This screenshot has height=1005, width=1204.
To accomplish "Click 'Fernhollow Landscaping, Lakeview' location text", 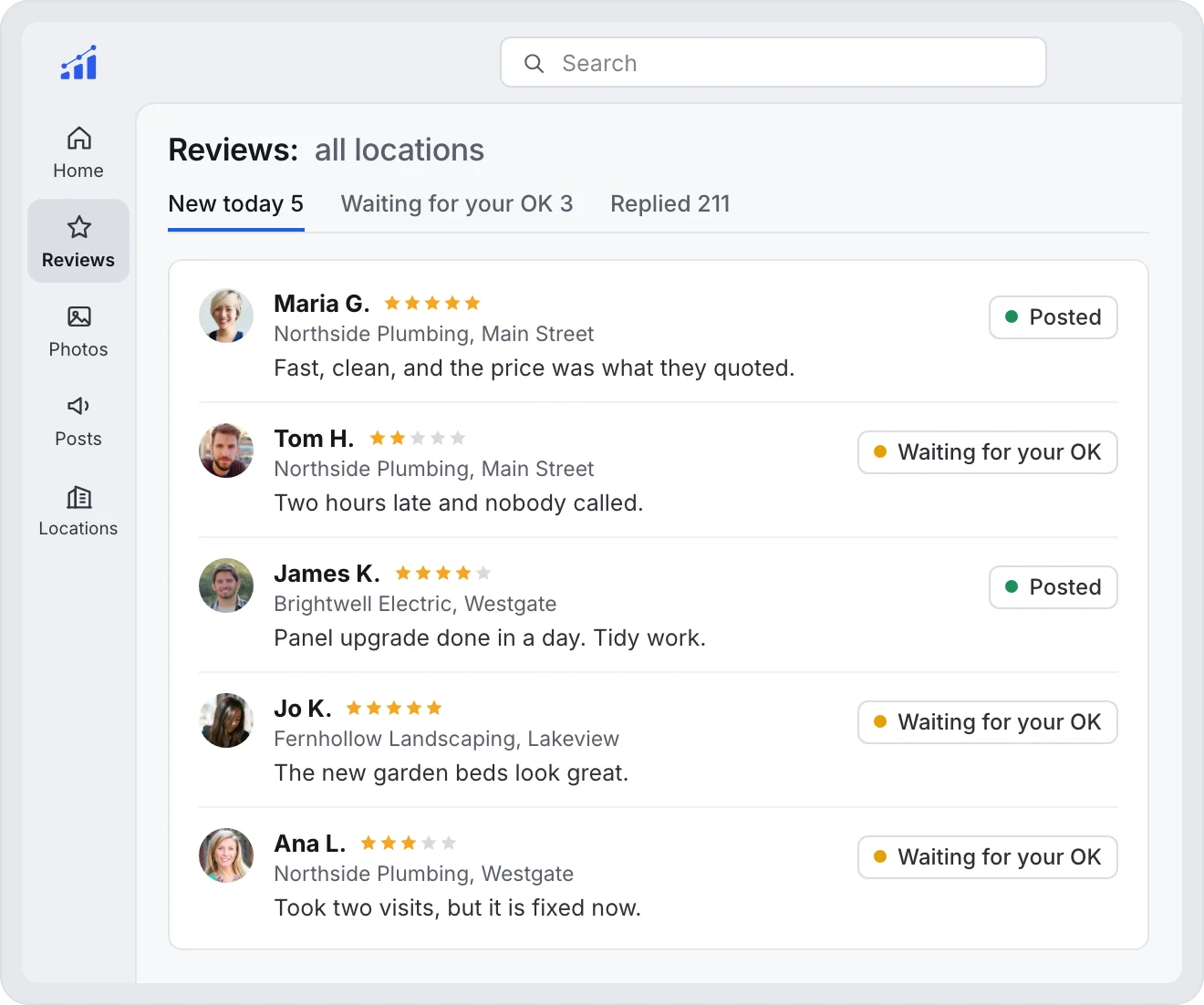I will [x=447, y=739].
